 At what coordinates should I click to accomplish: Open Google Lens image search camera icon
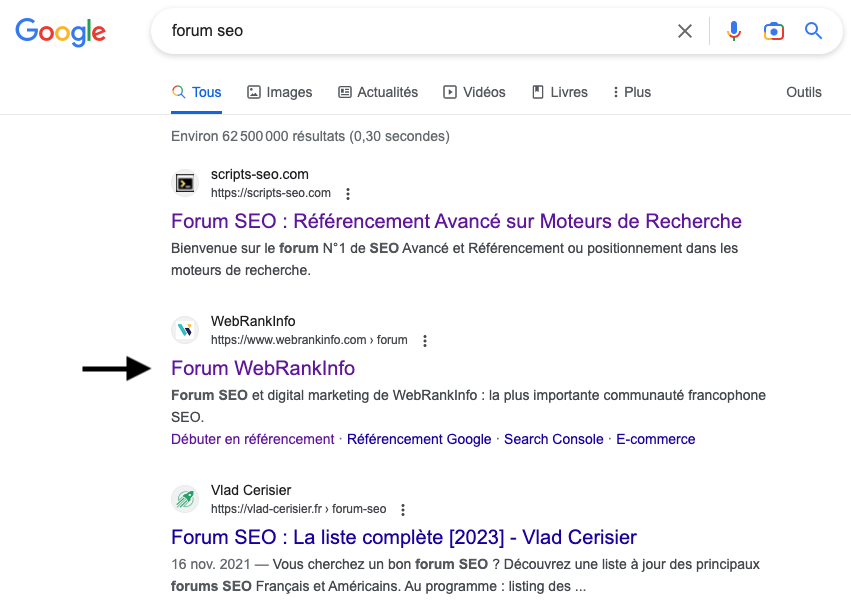[x=773, y=31]
